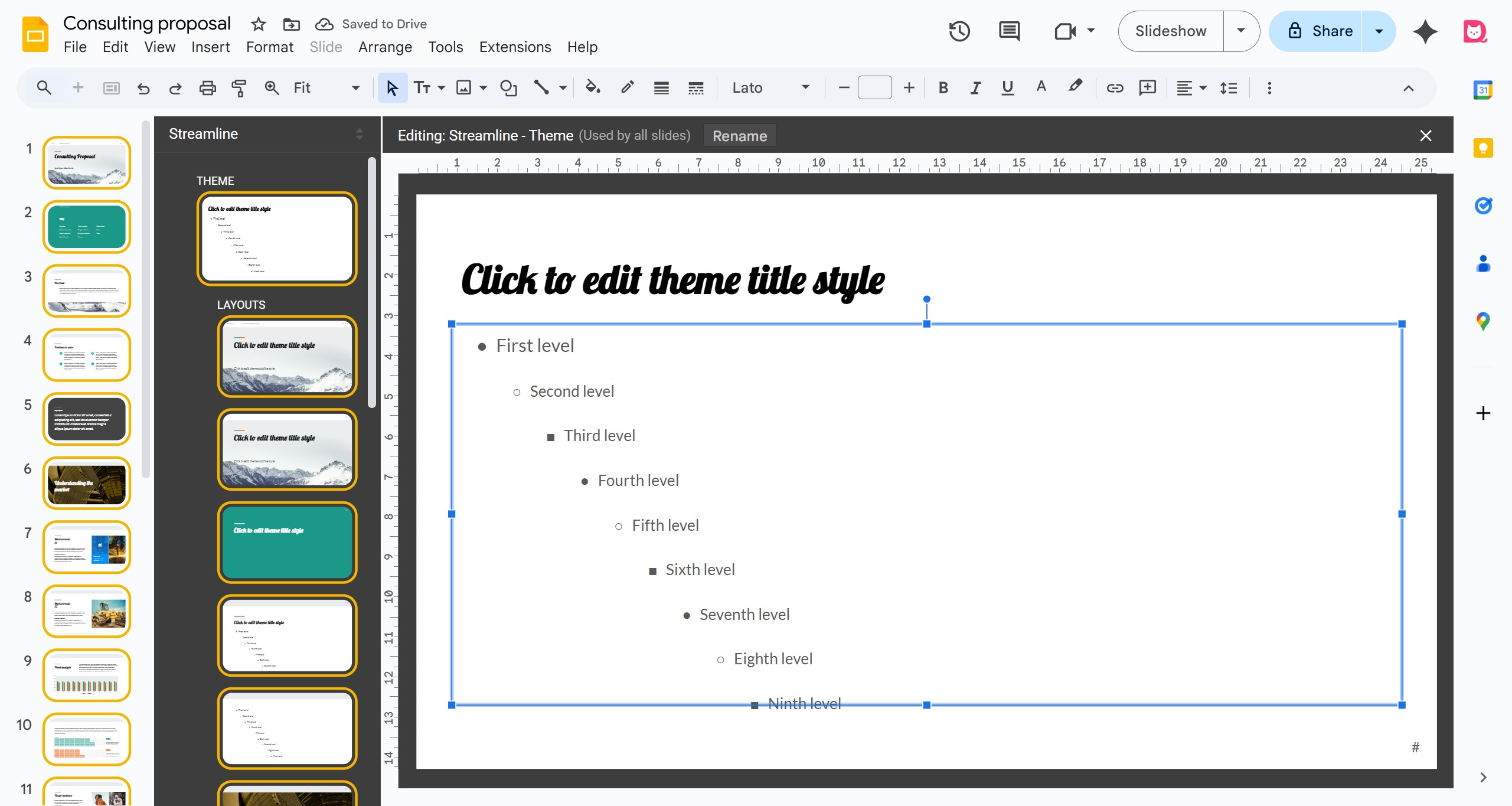Screen dimensions: 1512x806
Task: Toggle italic formatting
Action: 975,88
